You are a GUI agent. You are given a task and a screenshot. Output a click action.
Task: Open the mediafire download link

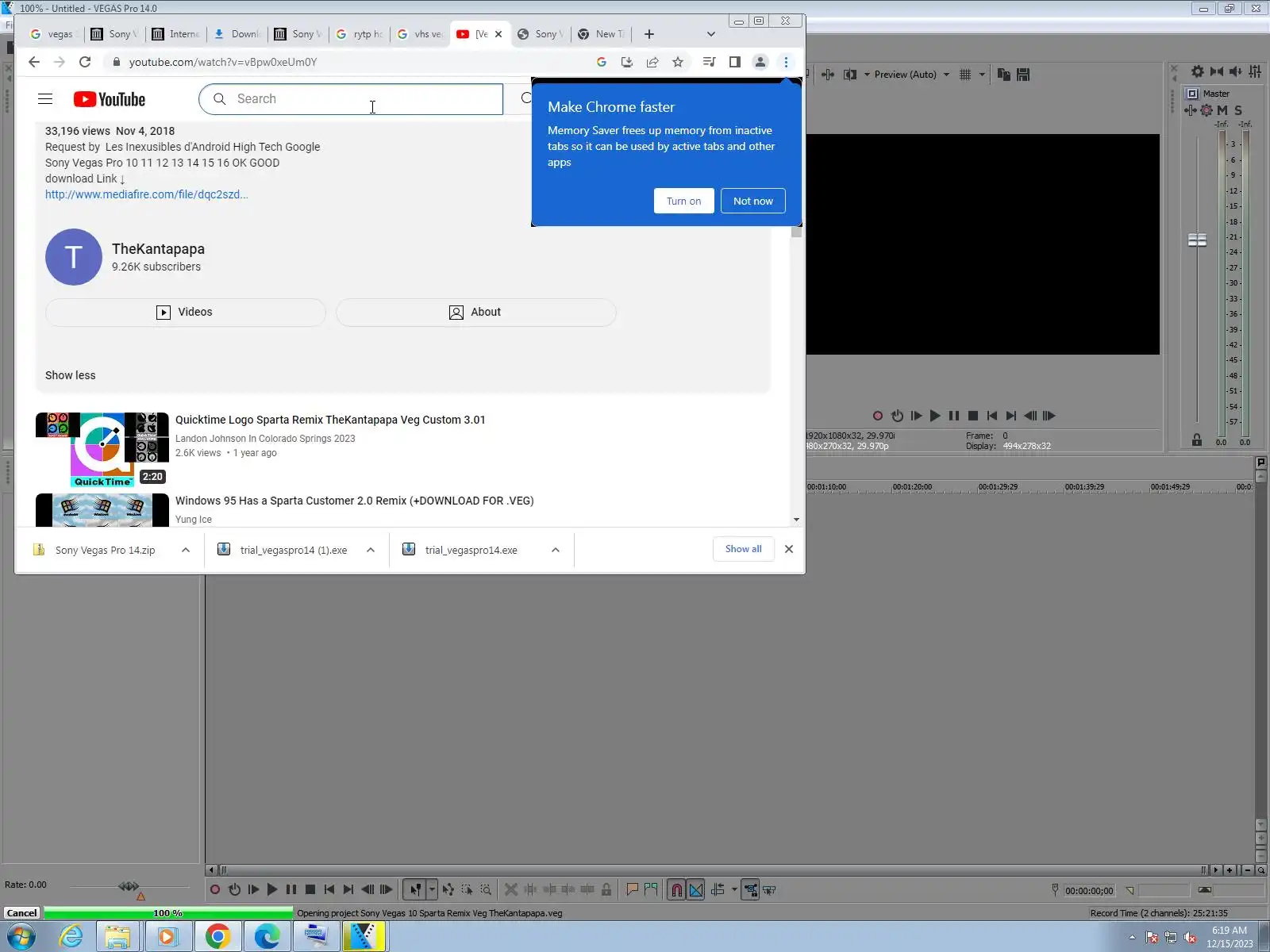click(x=147, y=194)
